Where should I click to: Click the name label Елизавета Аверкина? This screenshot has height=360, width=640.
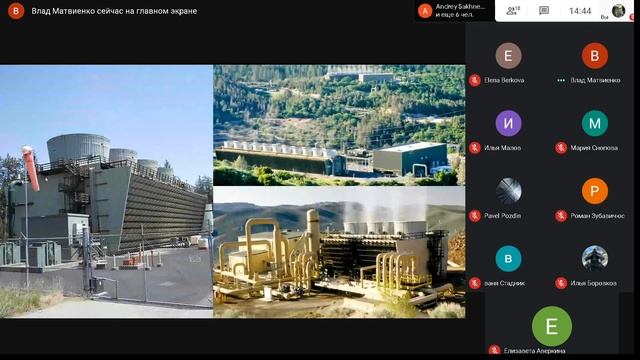tap(535, 351)
